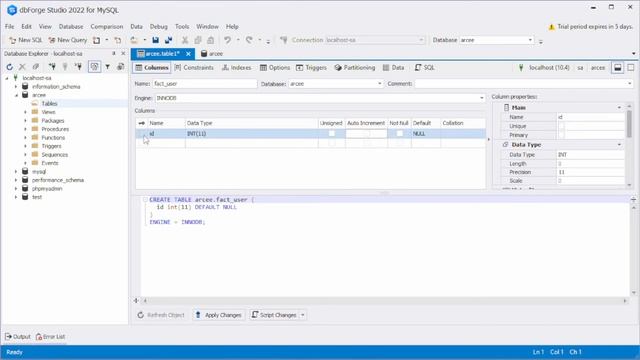
Task: Click the table Name input field
Action: pyautogui.click(x=204, y=84)
